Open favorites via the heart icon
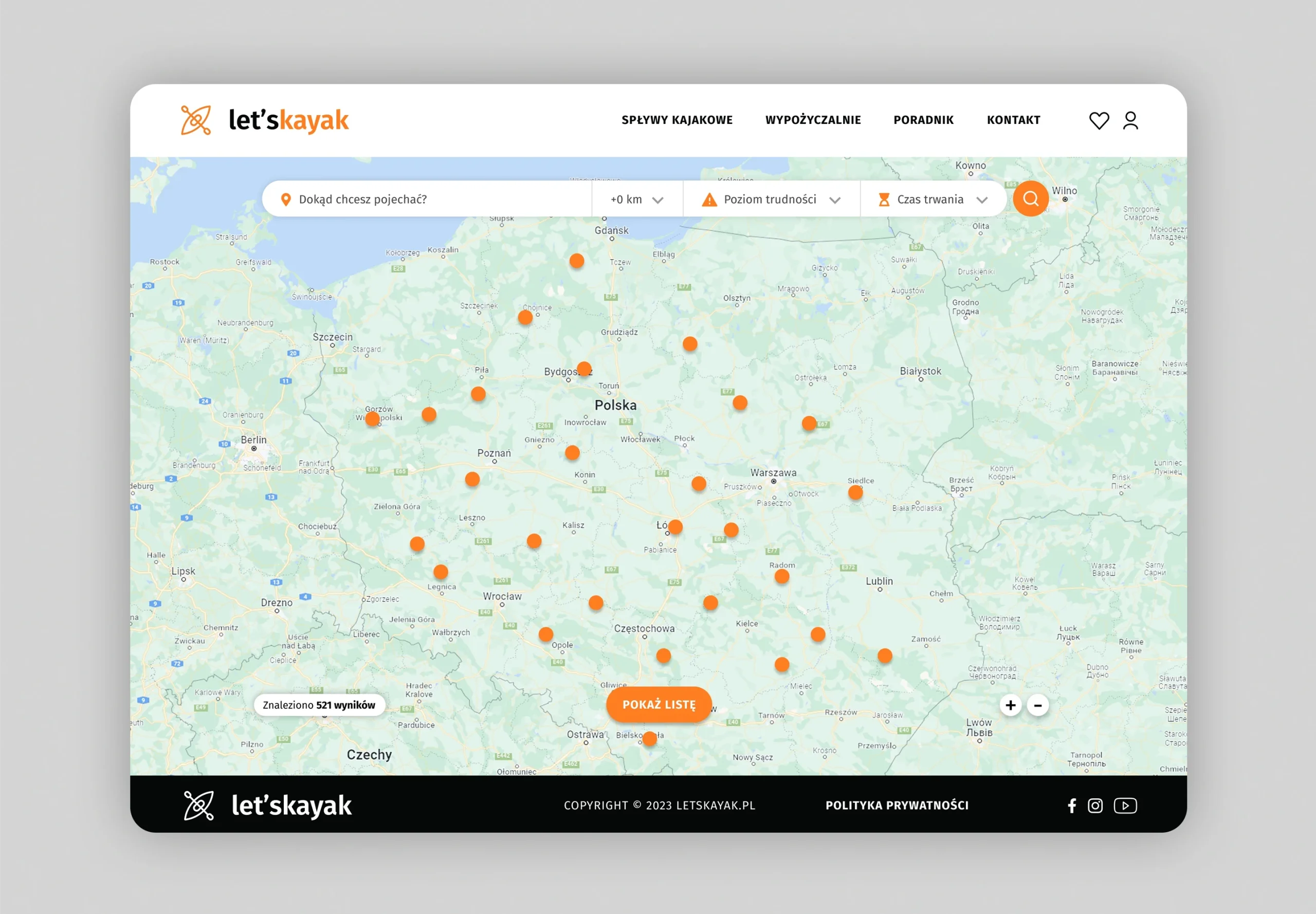 1099,120
